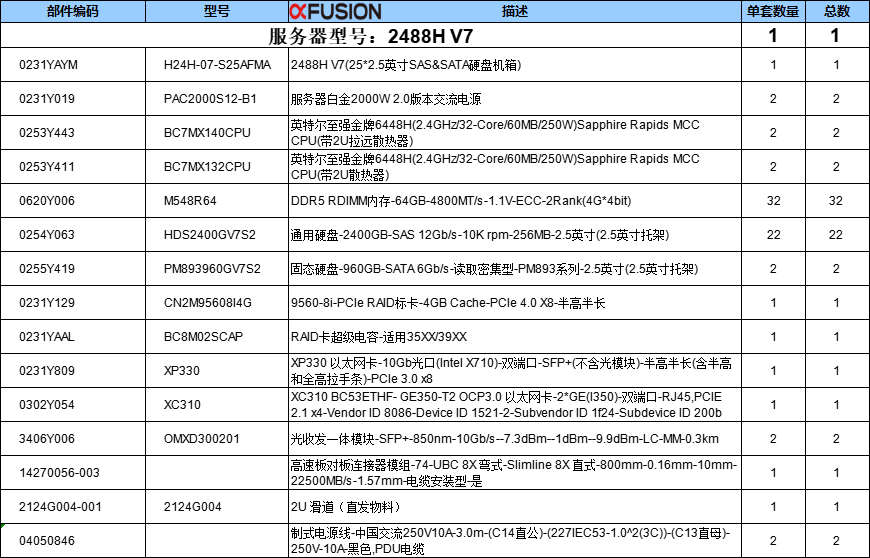Click the 2U 滑道（直发物料）description
The width and height of the screenshot is (870, 558).
[x=345, y=506]
